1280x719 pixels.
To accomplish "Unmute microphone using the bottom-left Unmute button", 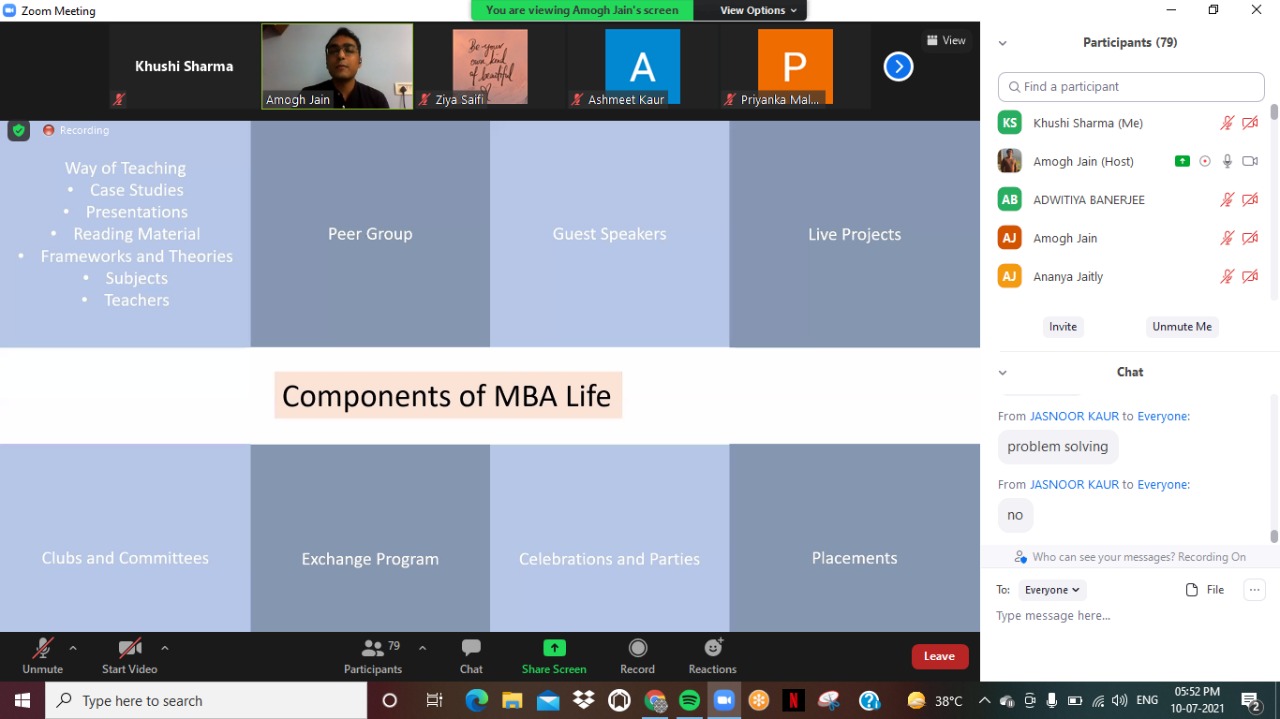I will (x=42, y=656).
